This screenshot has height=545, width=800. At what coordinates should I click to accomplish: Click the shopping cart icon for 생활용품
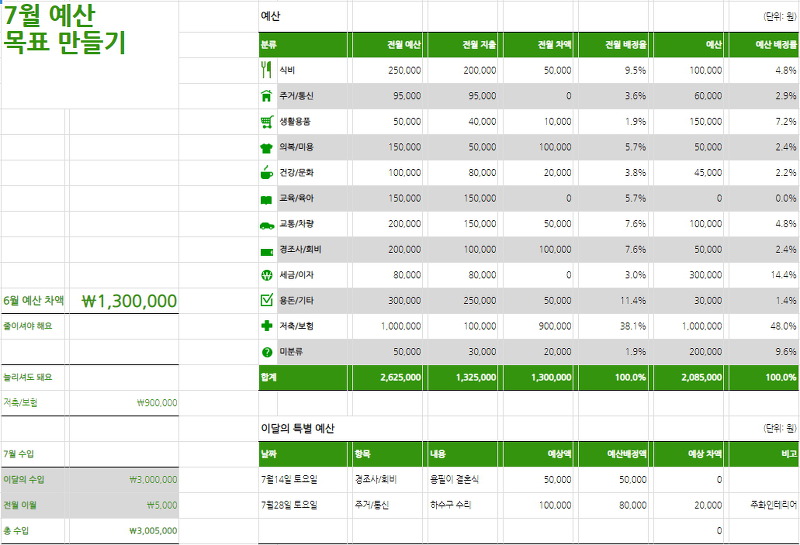pos(266,121)
